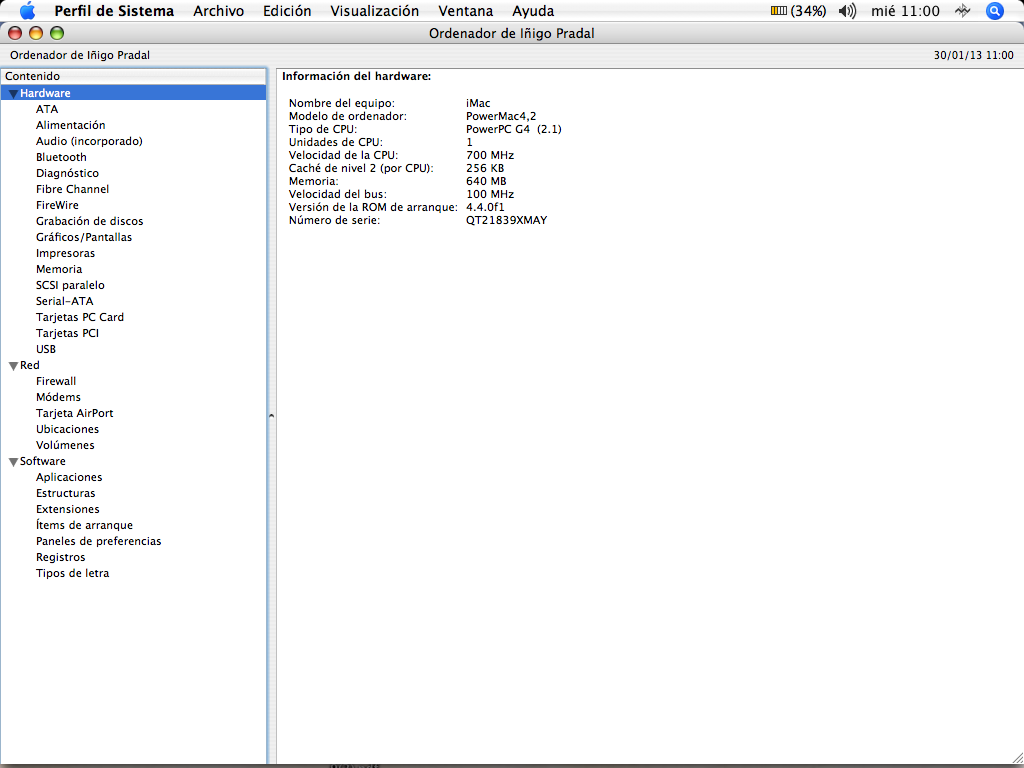
Task: Select USB in the sidebar
Action: click(x=46, y=349)
